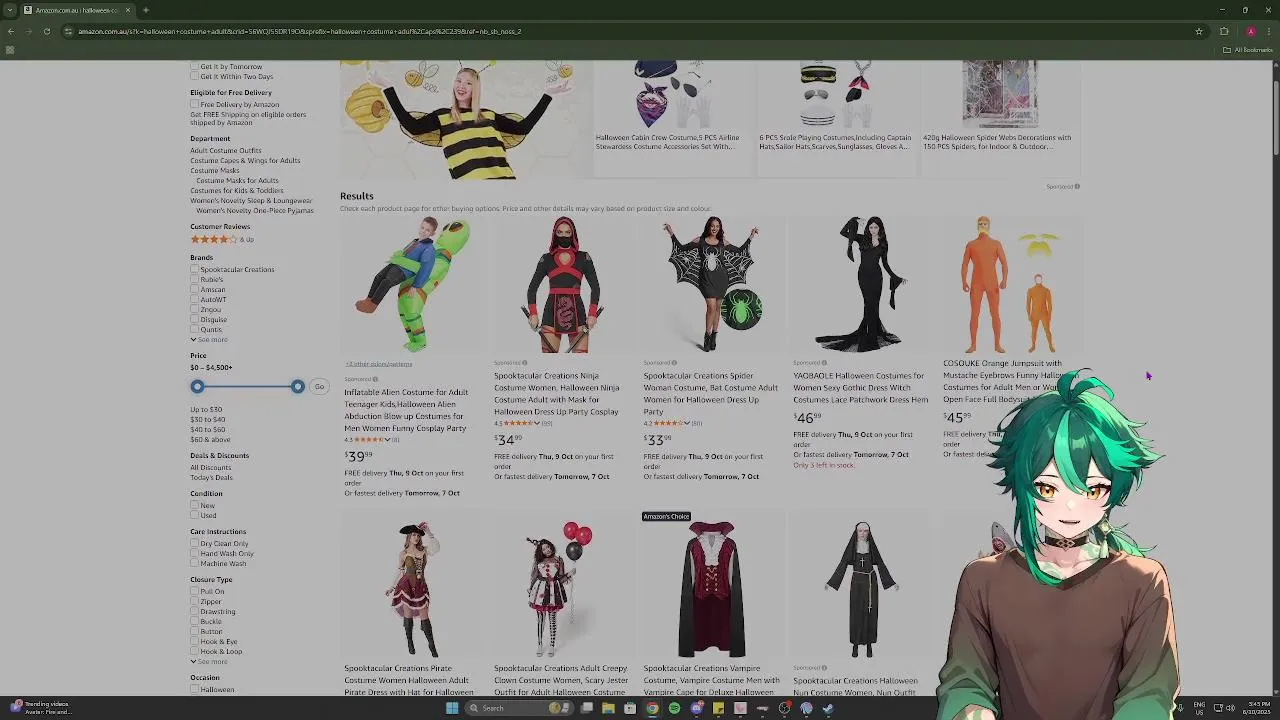The width and height of the screenshot is (1280, 720).
Task: Check the Zipper closure type filter
Action: click(x=194, y=601)
